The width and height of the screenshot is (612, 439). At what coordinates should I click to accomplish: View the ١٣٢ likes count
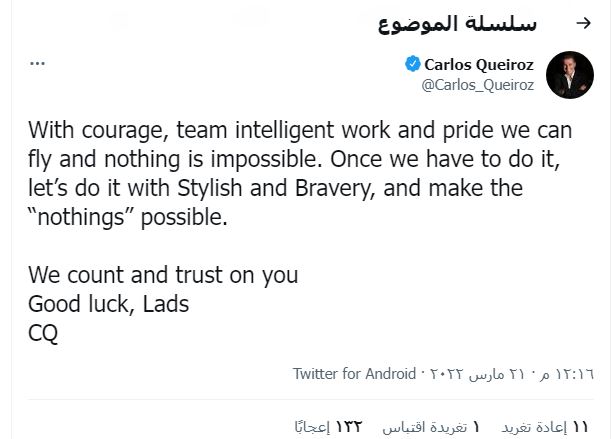pos(349,427)
